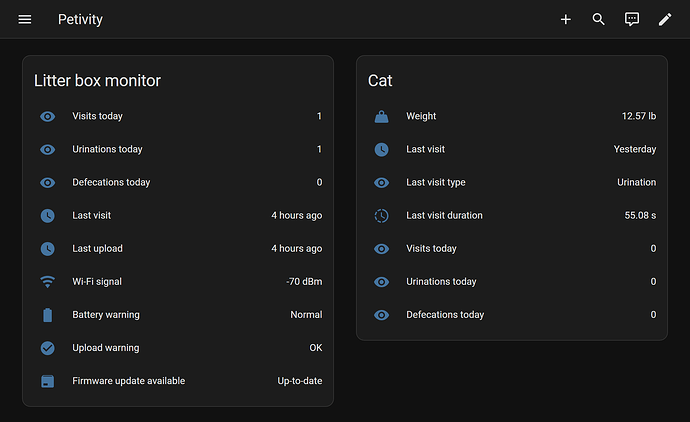
Task: Click the Normal battery status value
Action: pyautogui.click(x=306, y=315)
